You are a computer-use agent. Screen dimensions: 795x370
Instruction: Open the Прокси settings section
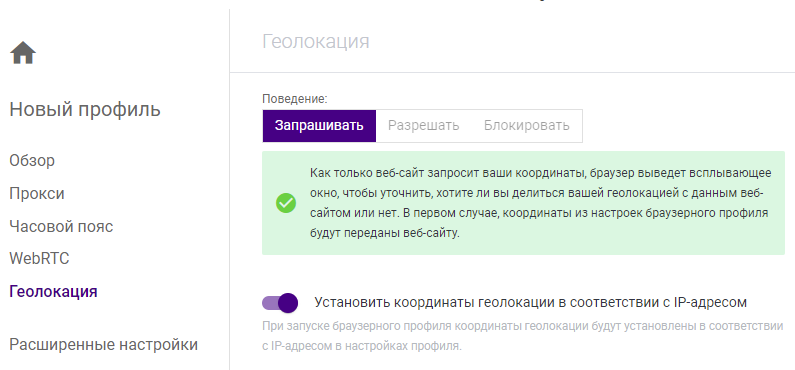tap(37, 194)
